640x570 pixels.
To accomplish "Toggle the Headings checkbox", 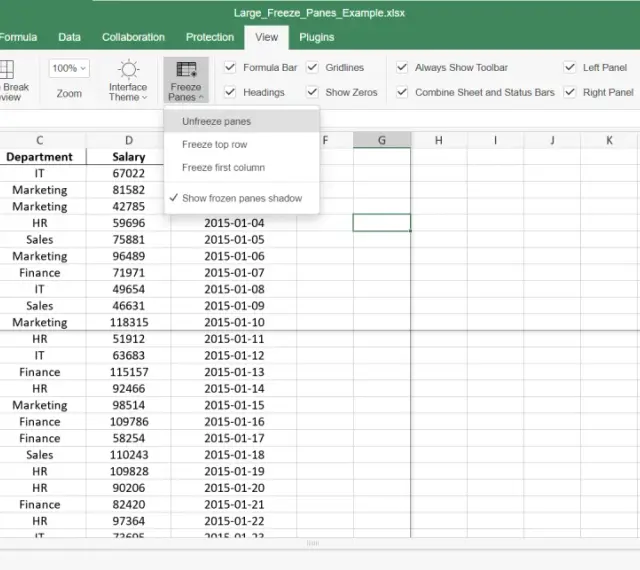I will point(230,92).
